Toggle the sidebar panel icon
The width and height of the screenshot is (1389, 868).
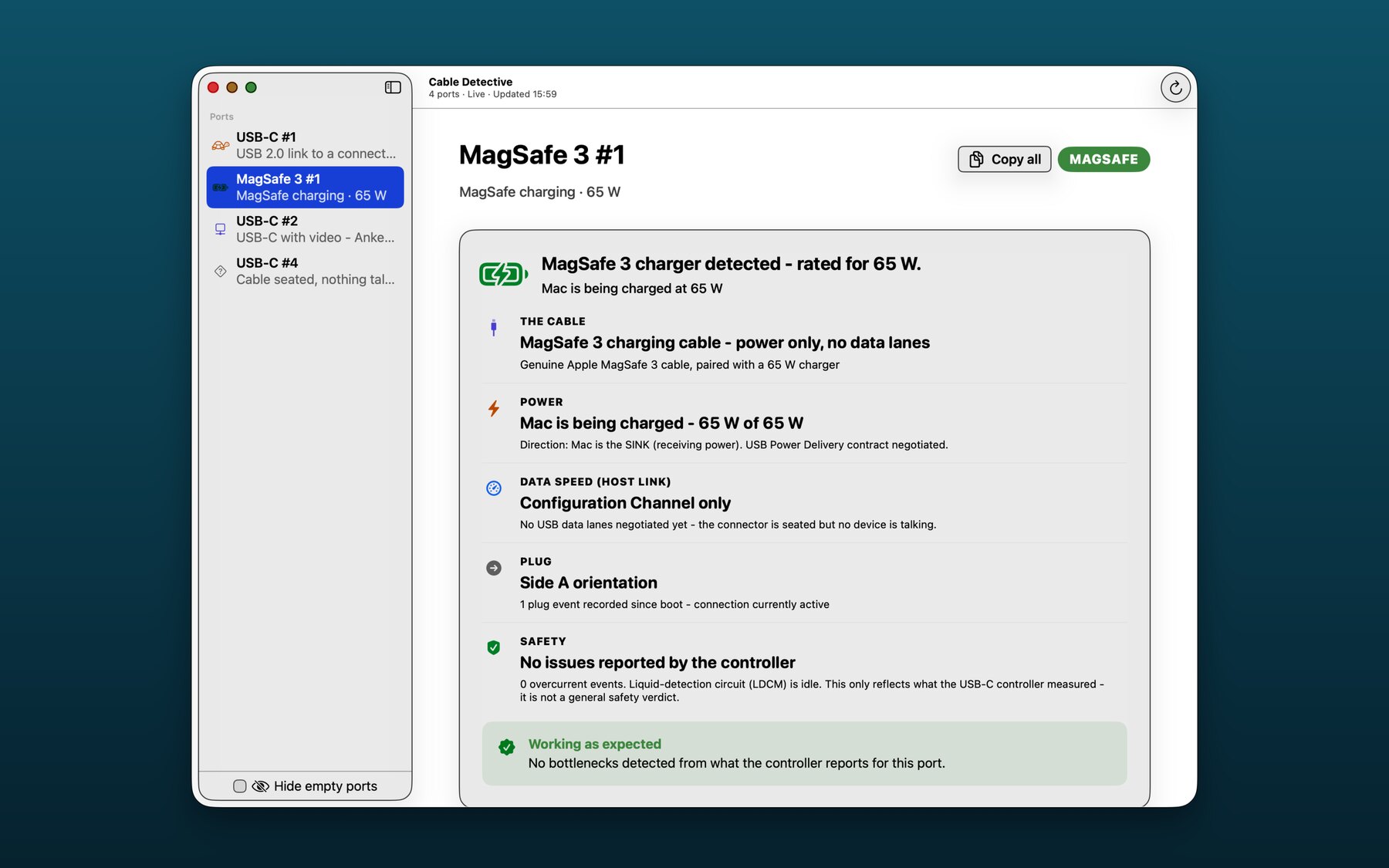click(393, 87)
